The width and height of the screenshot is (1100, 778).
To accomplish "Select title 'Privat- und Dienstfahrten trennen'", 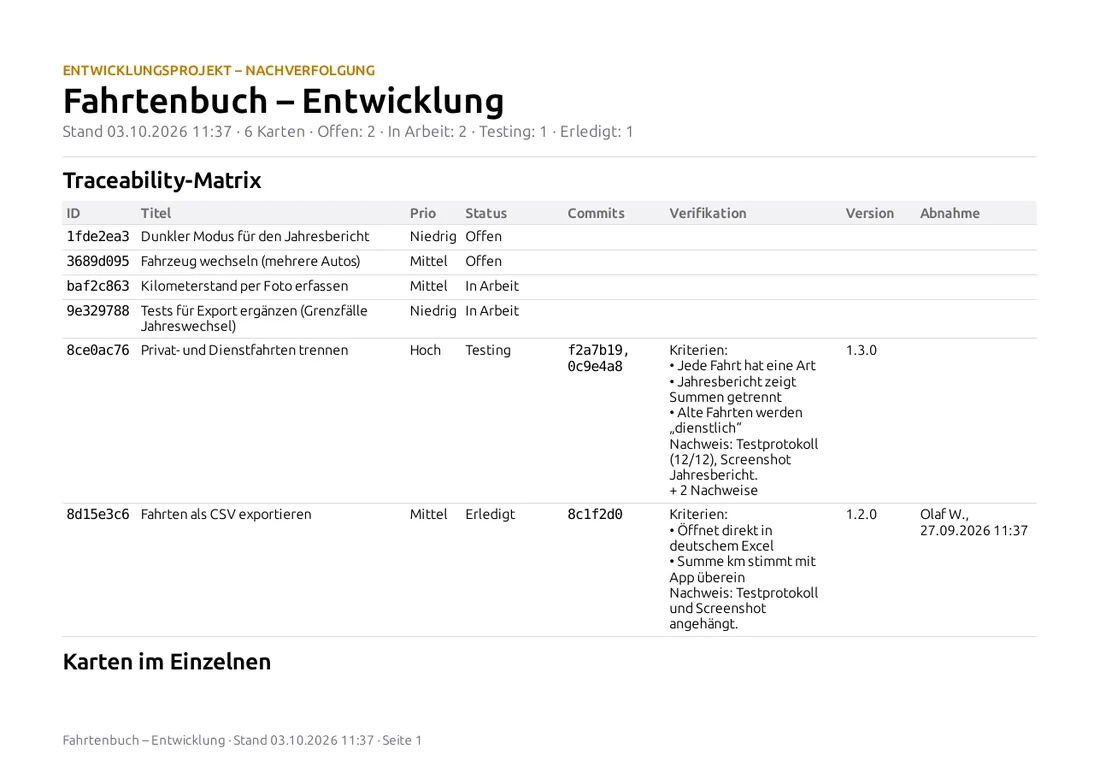I will click(244, 350).
